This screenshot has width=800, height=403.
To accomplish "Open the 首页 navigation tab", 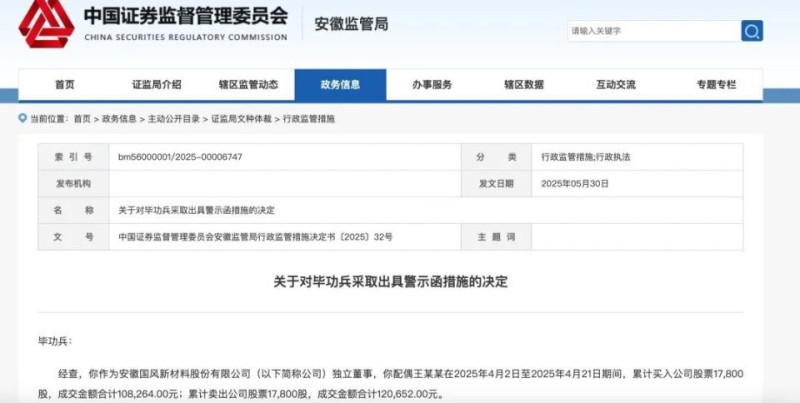I will point(65,85).
